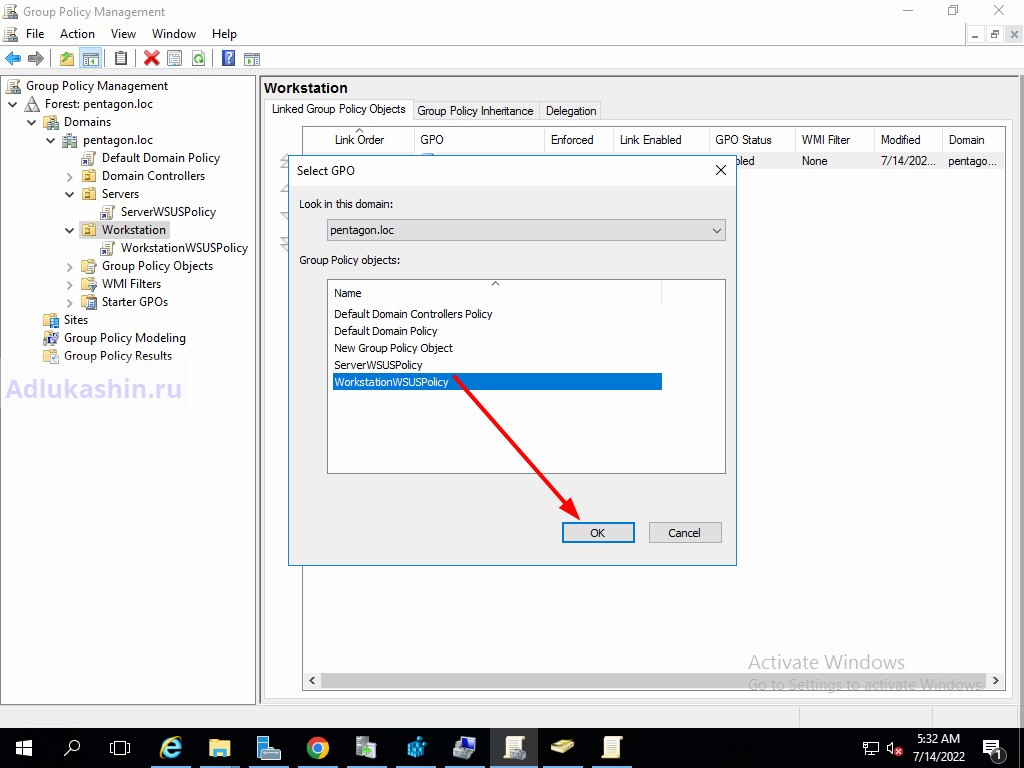Open Help via the blue question-mark icon

(x=228, y=58)
